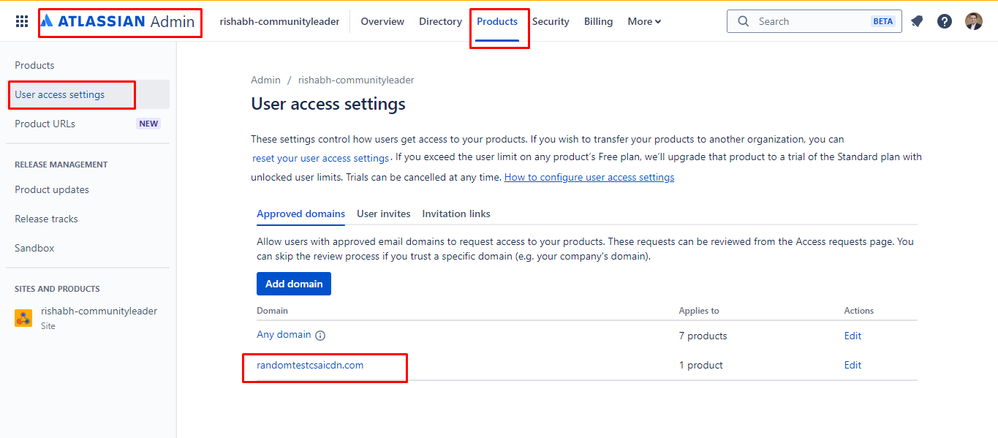This screenshot has width=998, height=438.
Task: Open the randomtestcsaicdn.com domain link
Action: pos(310,365)
